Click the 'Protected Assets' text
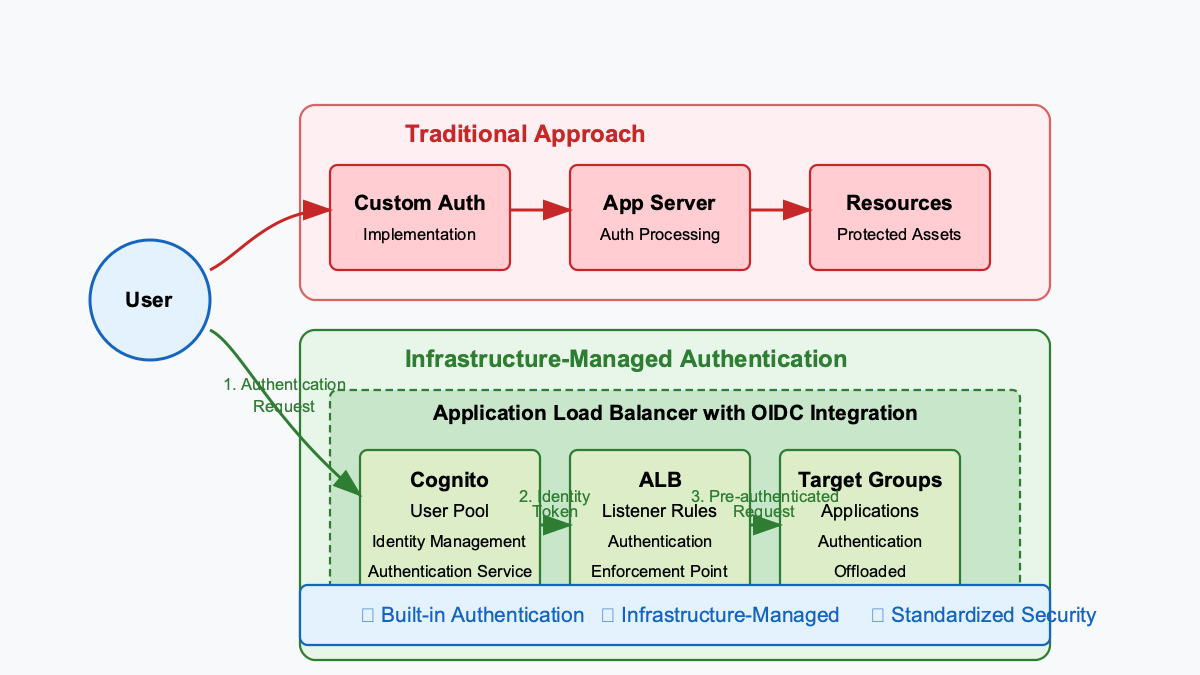The height and width of the screenshot is (675, 1200). point(899,235)
